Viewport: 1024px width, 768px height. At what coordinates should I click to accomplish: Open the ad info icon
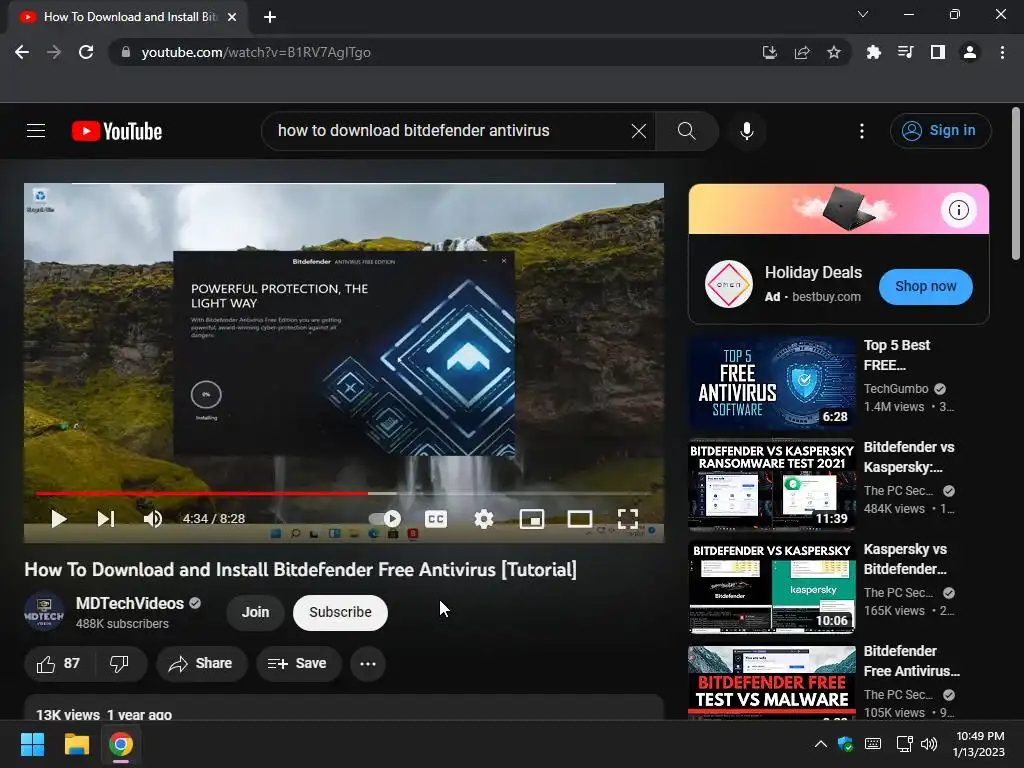pyautogui.click(x=959, y=210)
